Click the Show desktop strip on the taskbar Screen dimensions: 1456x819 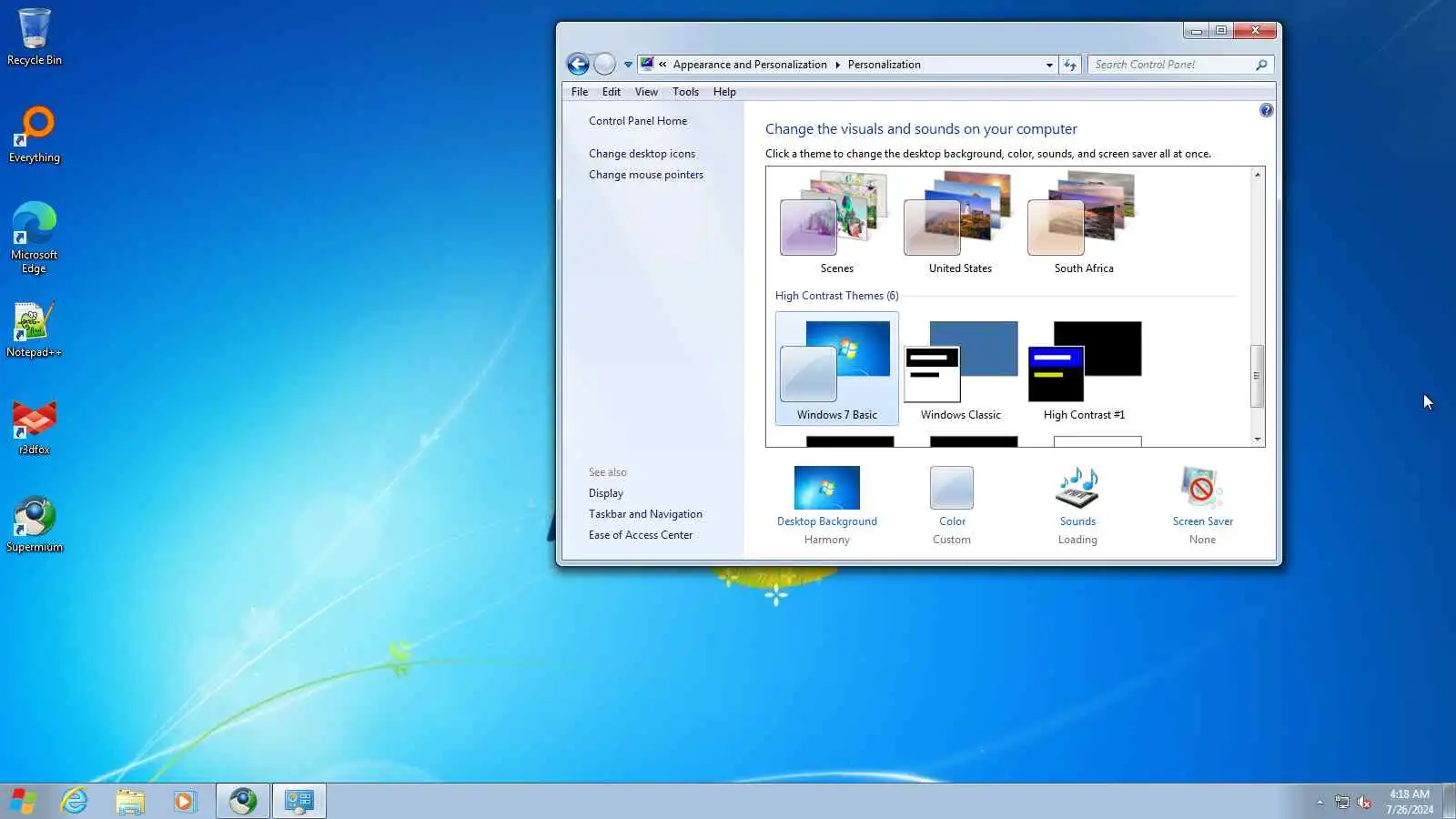(1449, 801)
